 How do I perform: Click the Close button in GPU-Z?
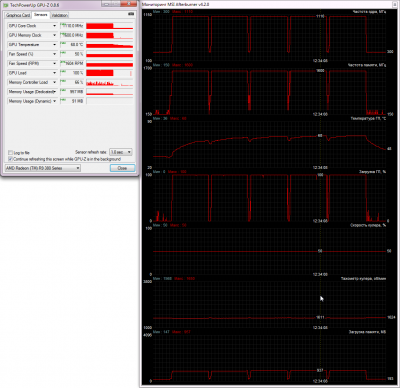point(122,168)
